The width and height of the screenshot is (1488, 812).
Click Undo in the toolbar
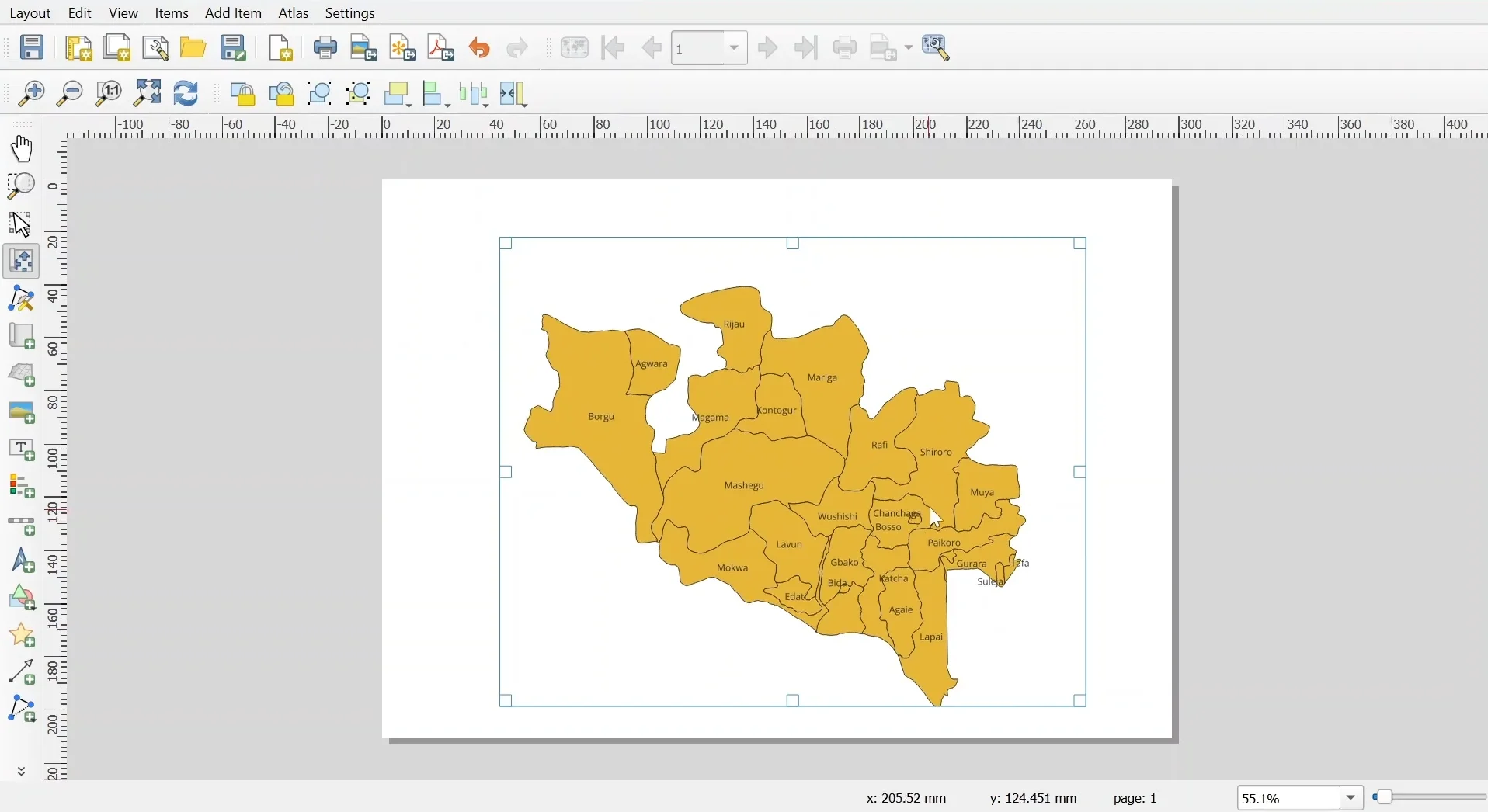(481, 47)
